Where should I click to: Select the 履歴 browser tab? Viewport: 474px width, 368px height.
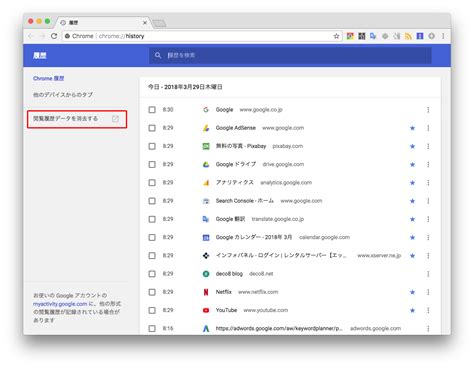[102, 23]
